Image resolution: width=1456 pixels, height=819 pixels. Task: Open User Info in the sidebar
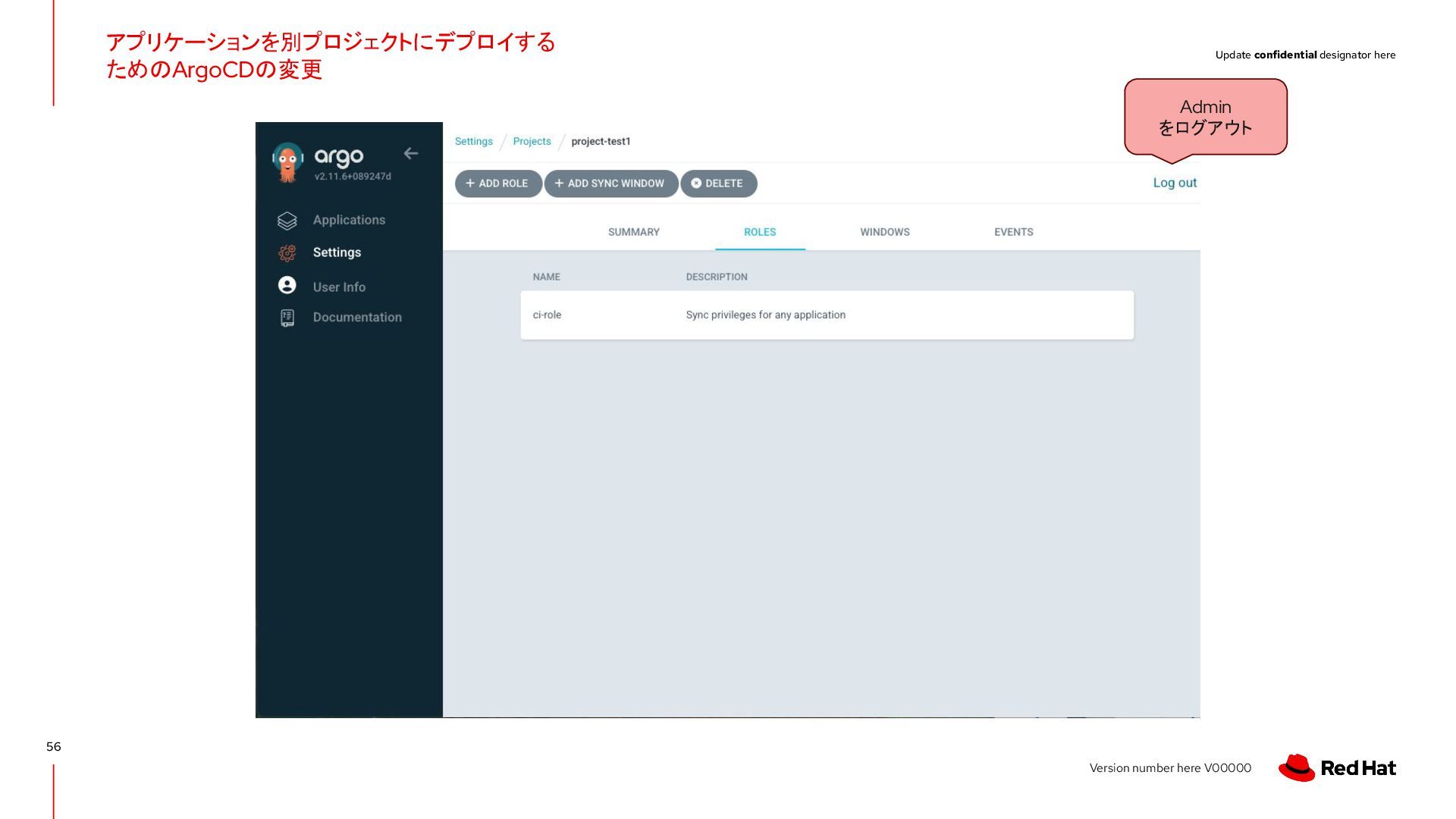pyautogui.click(x=339, y=287)
